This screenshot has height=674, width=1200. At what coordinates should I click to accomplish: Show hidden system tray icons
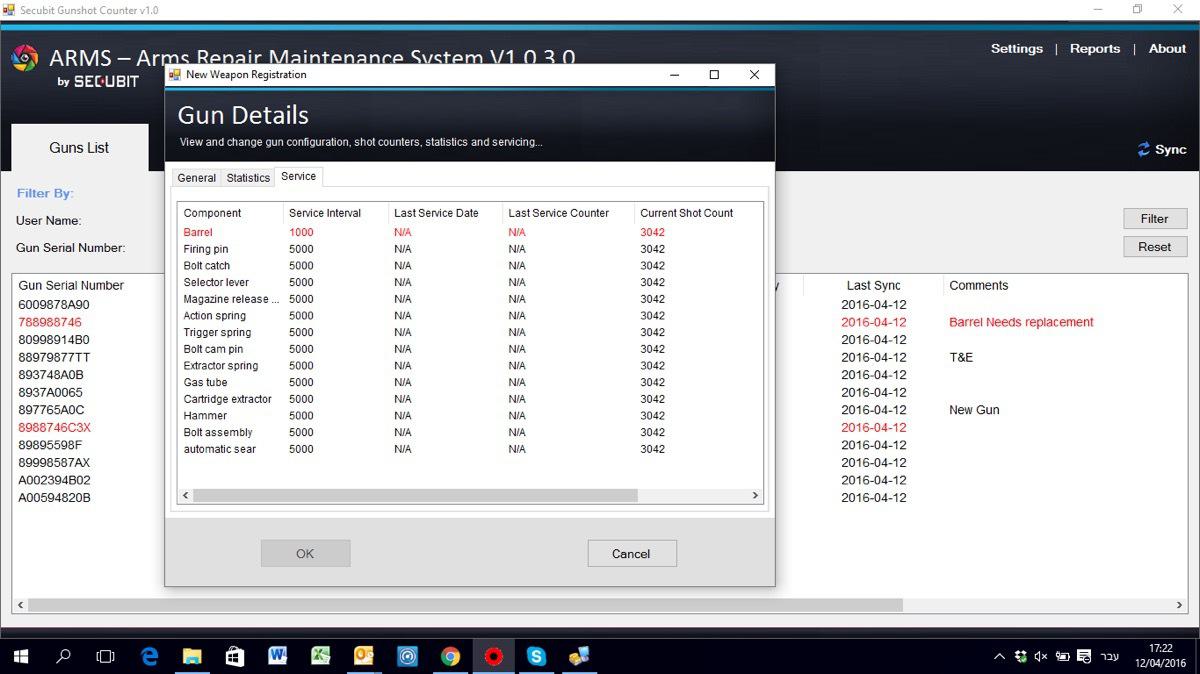(x=999, y=657)
